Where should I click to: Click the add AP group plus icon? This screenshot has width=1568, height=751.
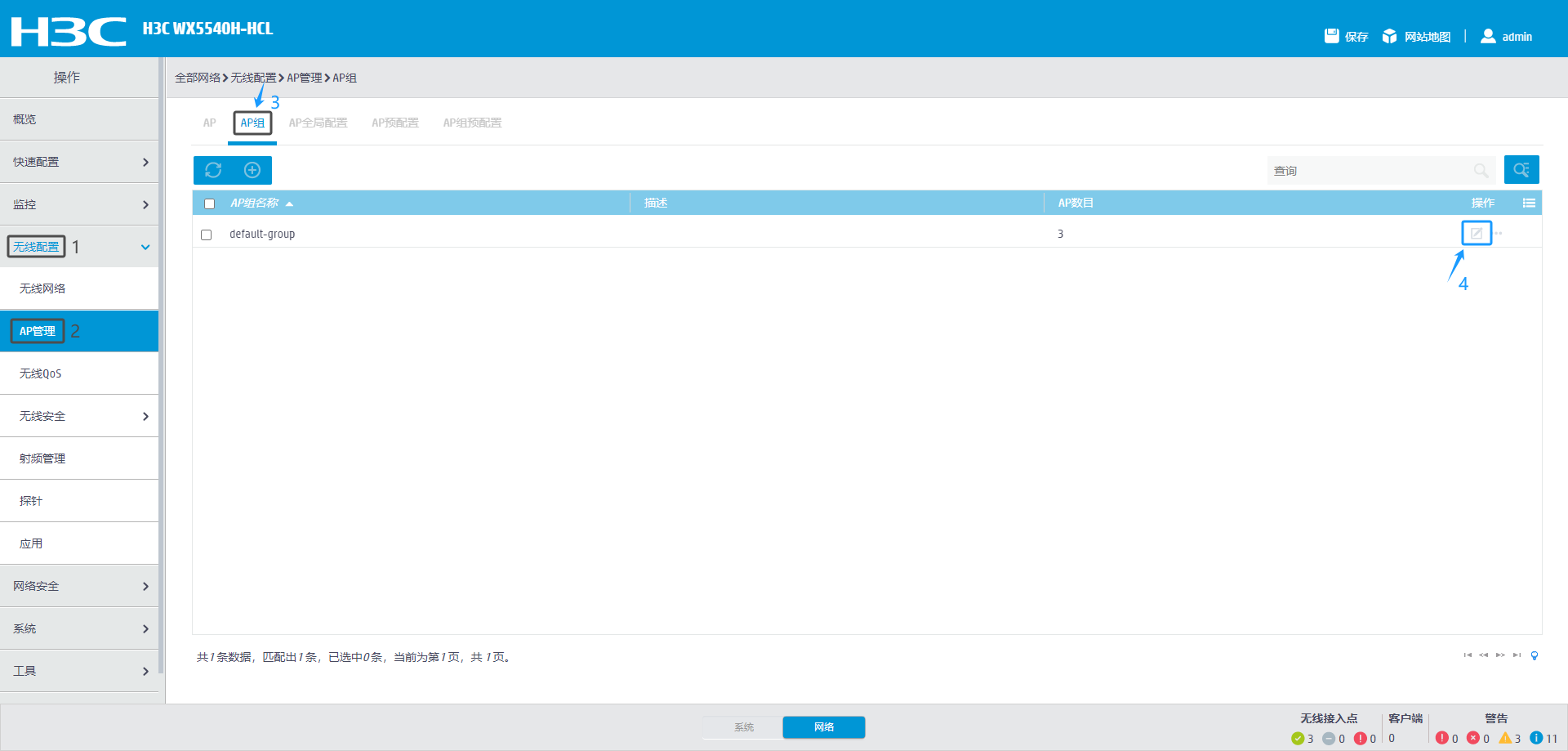tap(252, 170)
